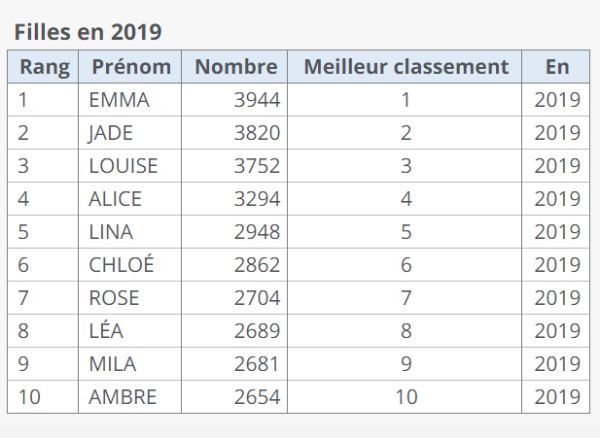The width and height of the screenshot is (600, 438).
Task: Select the LÉA name cell
Action: tap(108, 331)
